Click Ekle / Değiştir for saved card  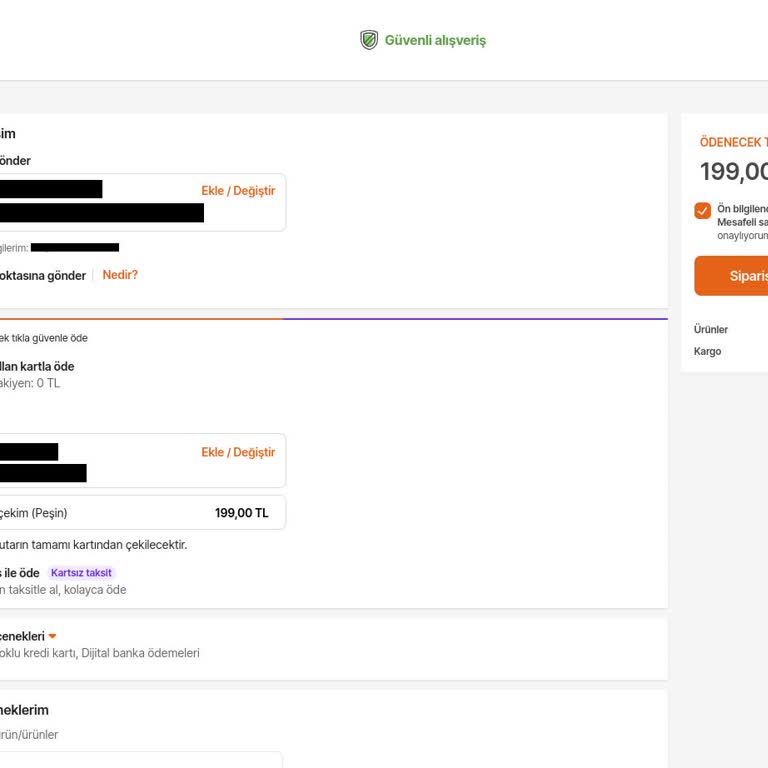tap(238, 452)
